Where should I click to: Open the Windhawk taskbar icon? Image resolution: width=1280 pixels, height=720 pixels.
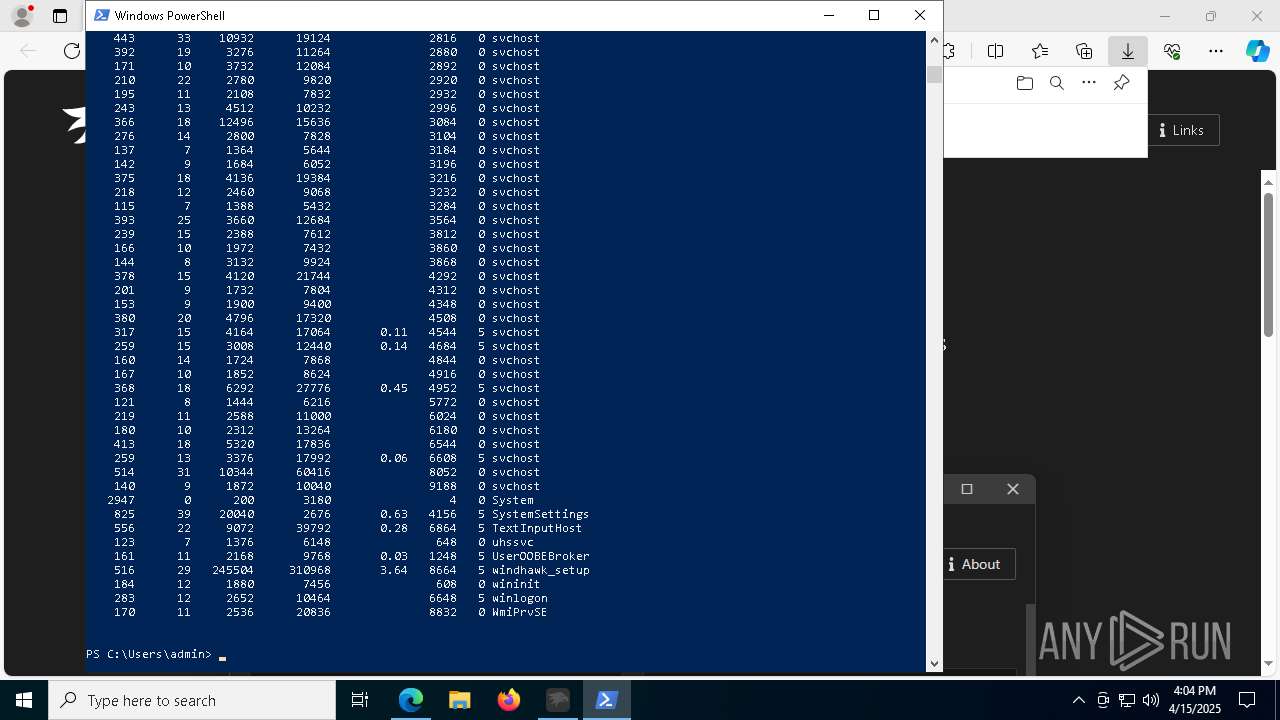(558, 700)
